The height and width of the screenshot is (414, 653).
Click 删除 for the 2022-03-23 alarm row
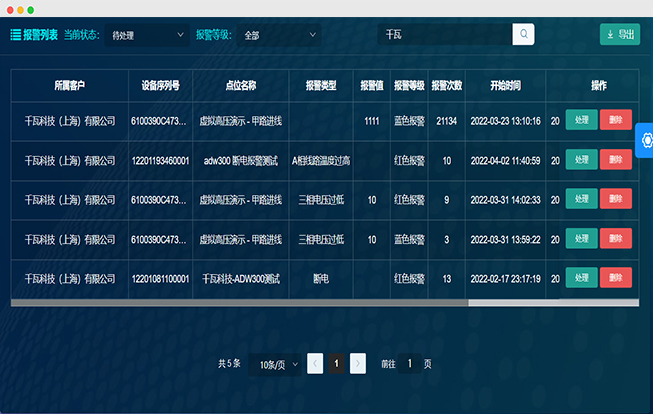tap(615, 120)
